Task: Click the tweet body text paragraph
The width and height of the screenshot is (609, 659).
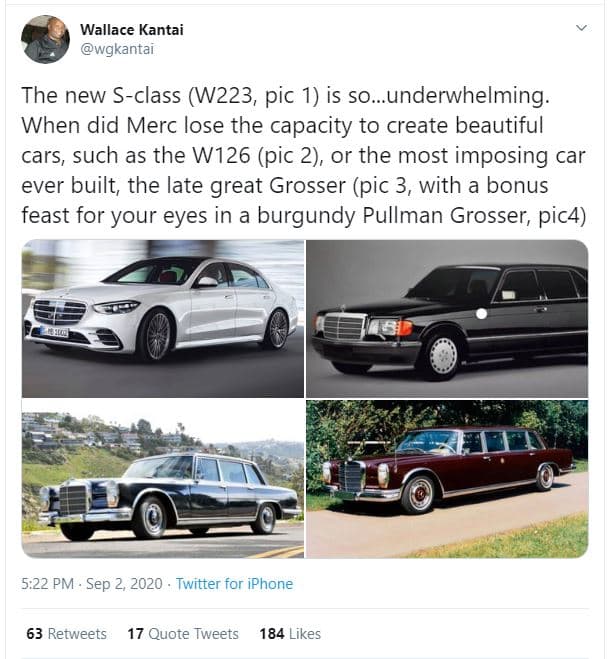Action: point(300,156)
